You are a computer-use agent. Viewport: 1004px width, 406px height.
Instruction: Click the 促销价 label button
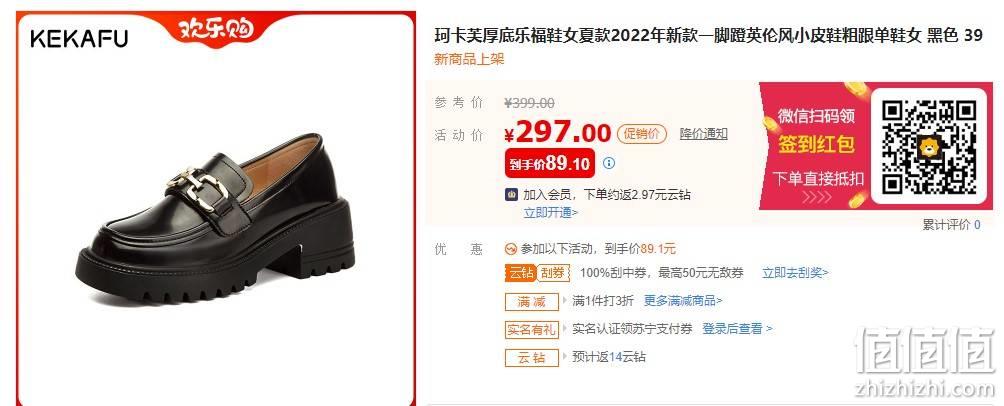[x=642, y=134]
